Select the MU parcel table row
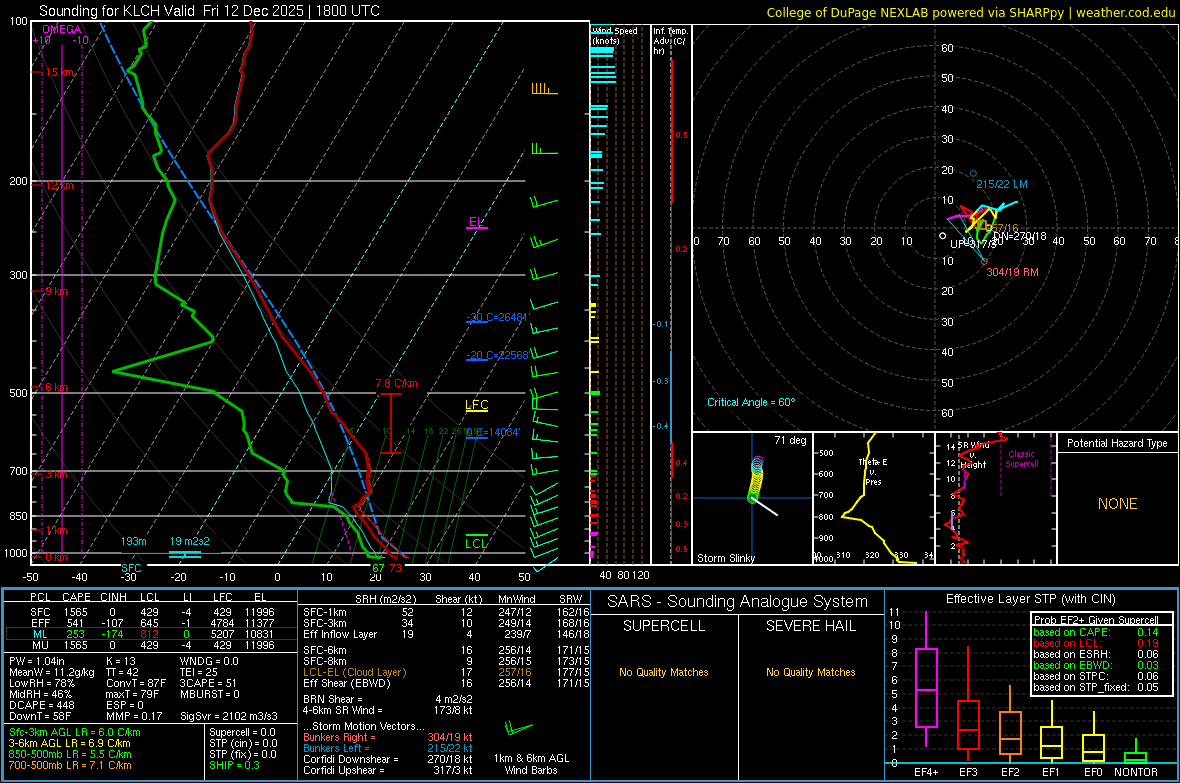This screenshot has height=783, width=1180. (151, 645)
